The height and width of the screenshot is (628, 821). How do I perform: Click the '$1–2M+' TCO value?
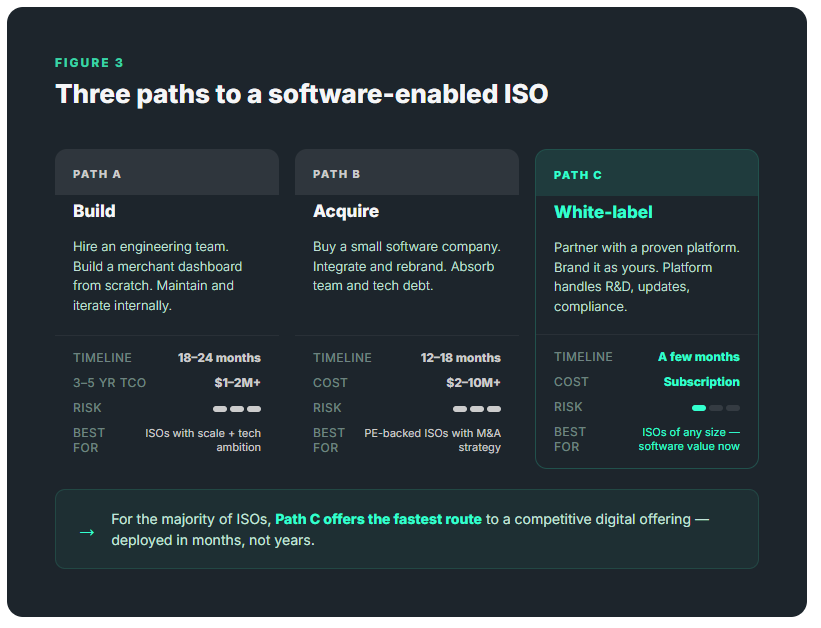pos(237,382)
